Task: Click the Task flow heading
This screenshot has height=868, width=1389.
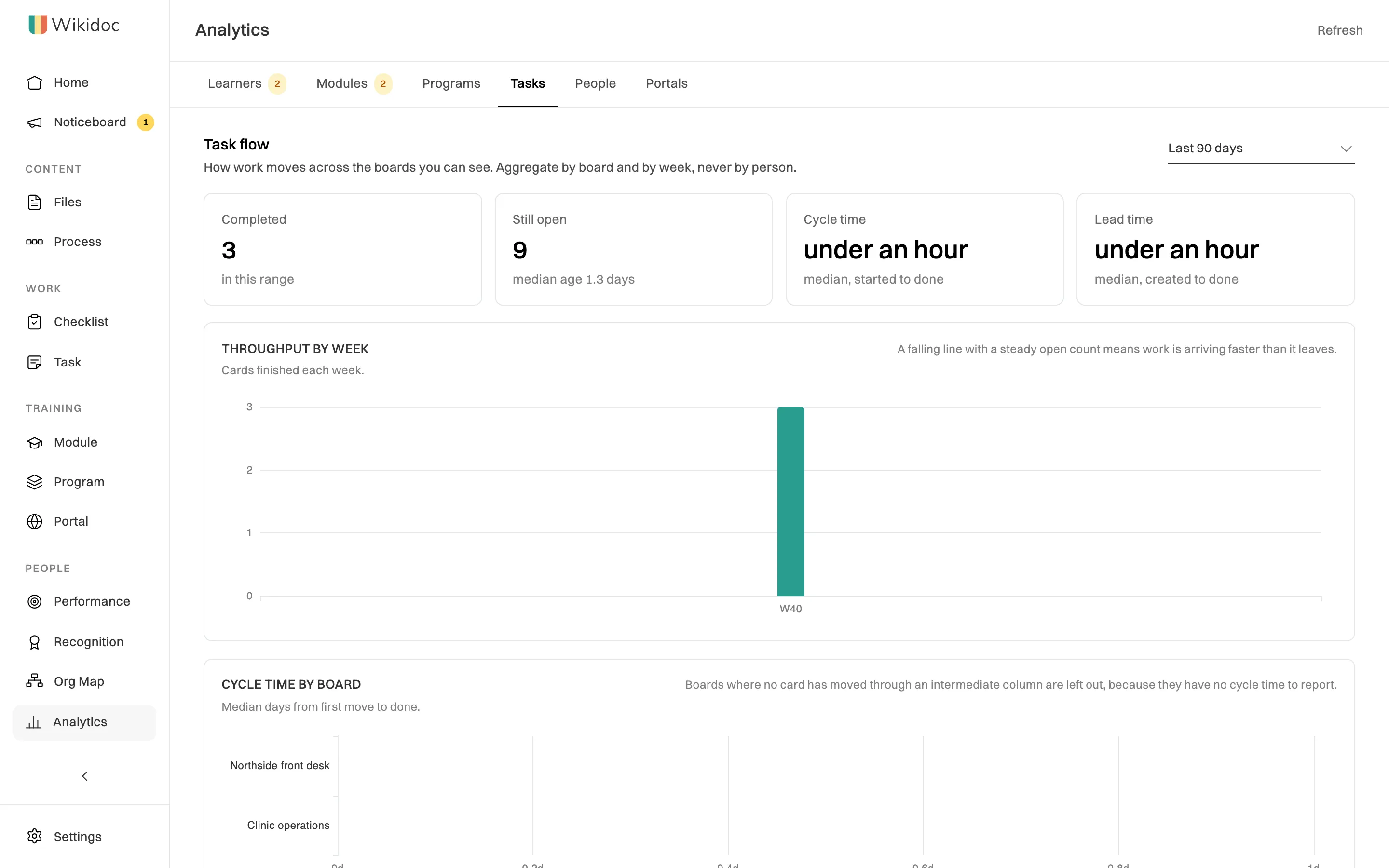Action: tap(236, 145)
